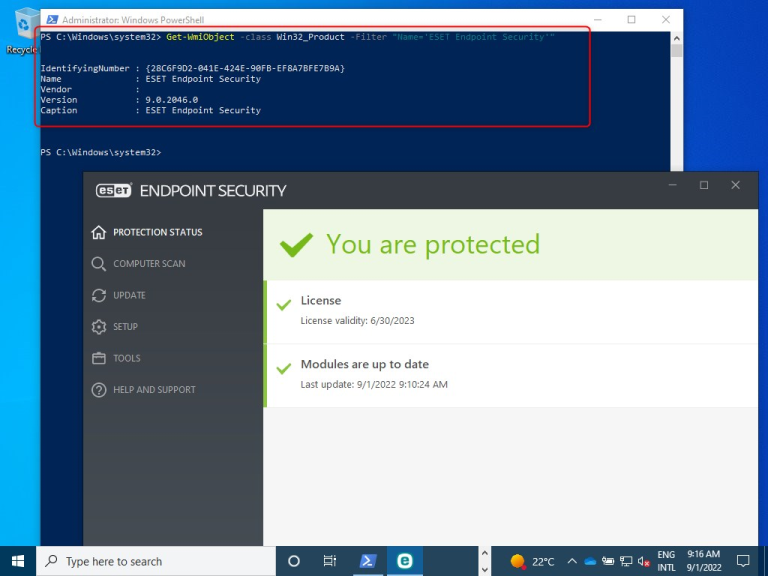Maximize the ESET Endpoint Security window
768x576 pixels.
click(704, 185)
